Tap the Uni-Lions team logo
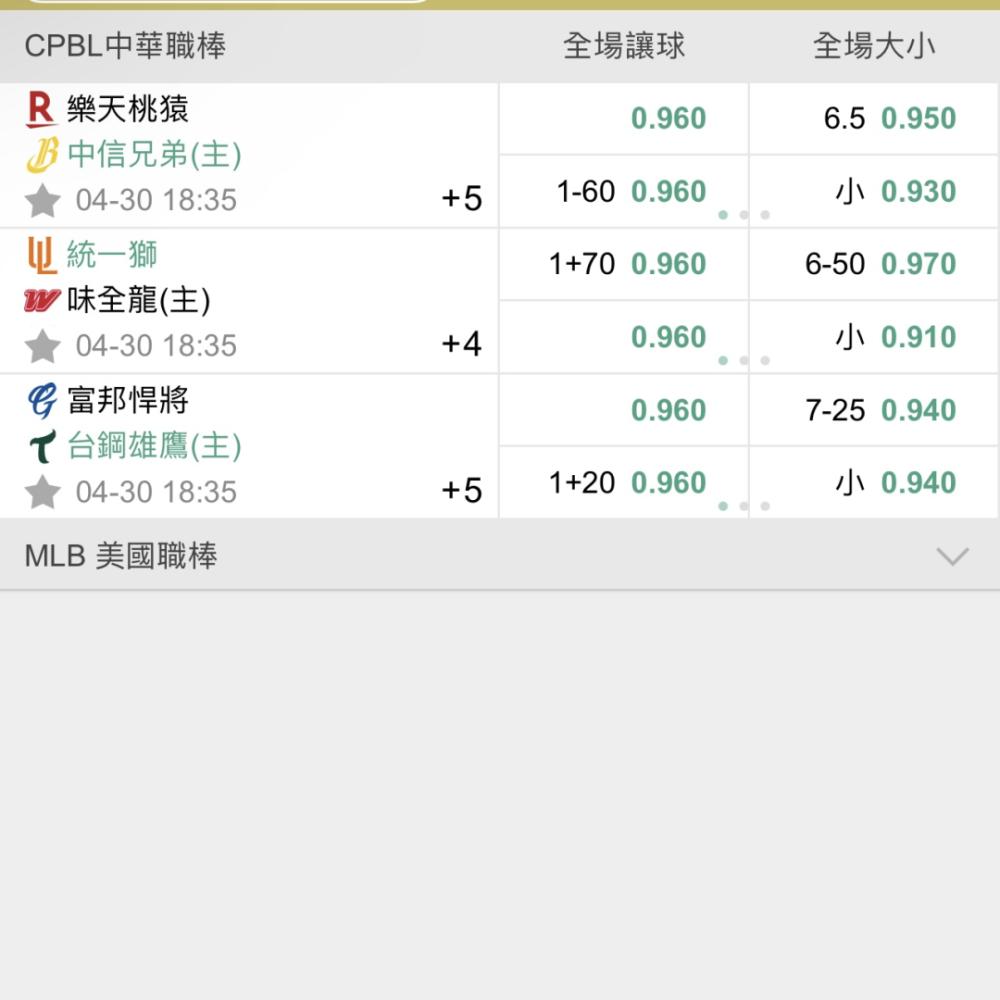This screenshot has height=1000, width=1000. (42, 255)
